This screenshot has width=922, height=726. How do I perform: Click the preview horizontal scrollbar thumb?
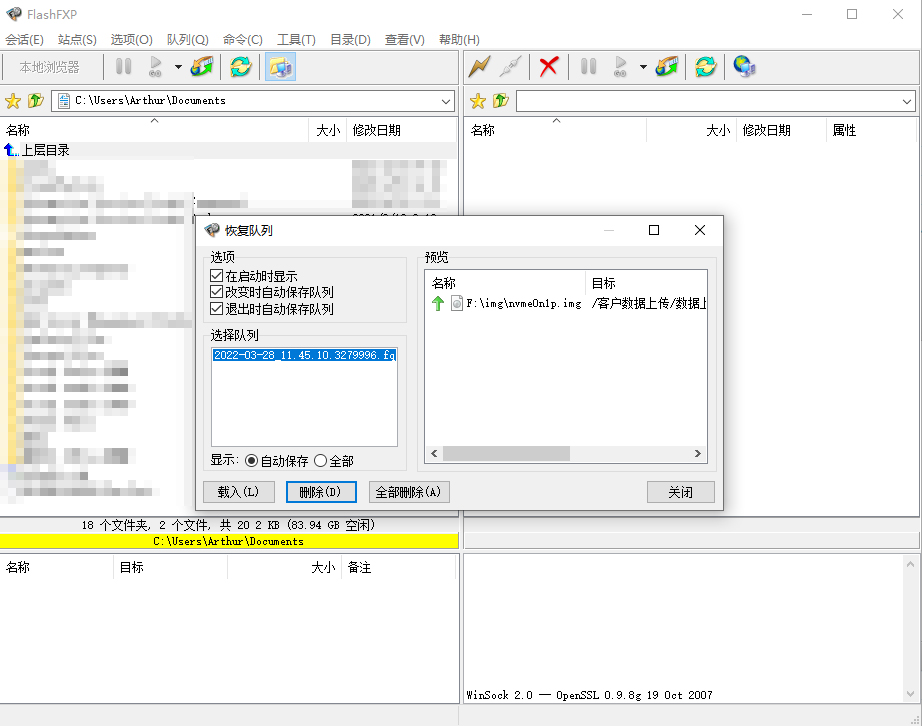click(x=506, y=453)
